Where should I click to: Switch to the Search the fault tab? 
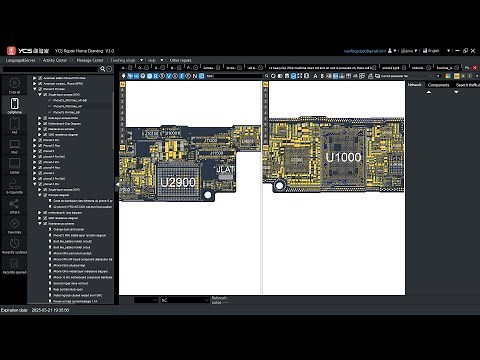pos(468,85)
